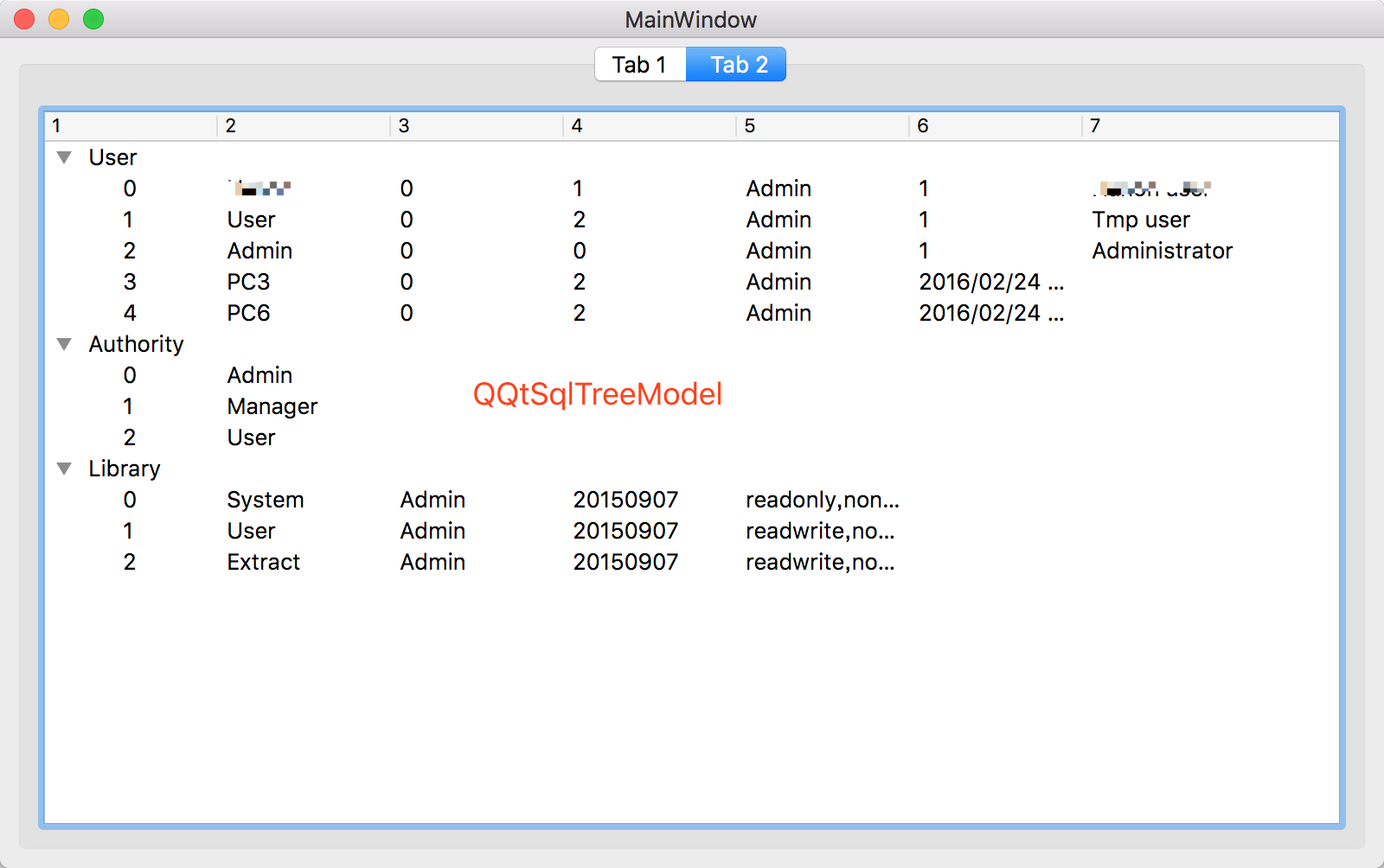The width and height of the screenshot is (1384, 868).
Task: Select the Authority root item
Action: tap(136, 344)
